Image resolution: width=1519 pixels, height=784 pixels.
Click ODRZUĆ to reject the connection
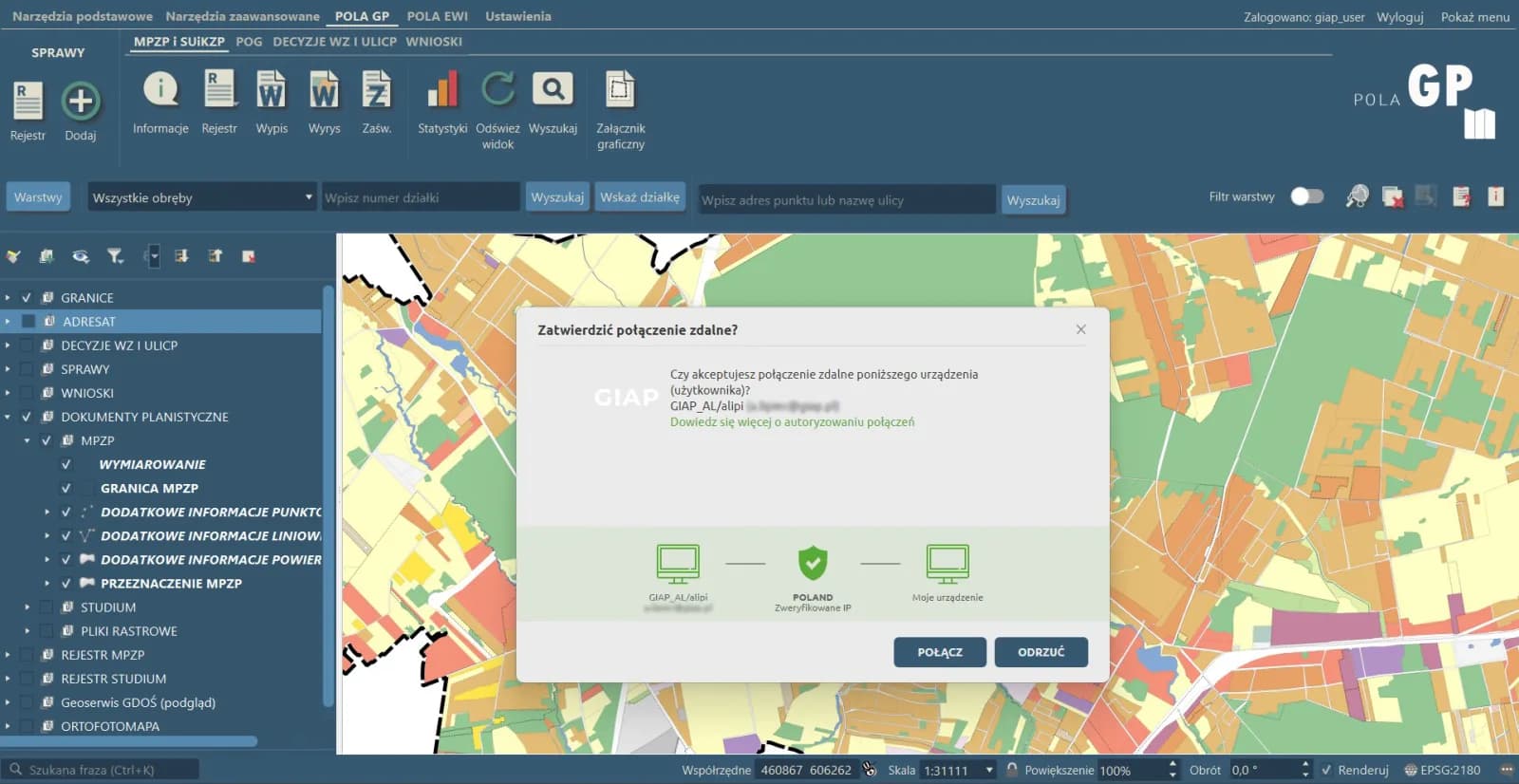(1041, 652)
